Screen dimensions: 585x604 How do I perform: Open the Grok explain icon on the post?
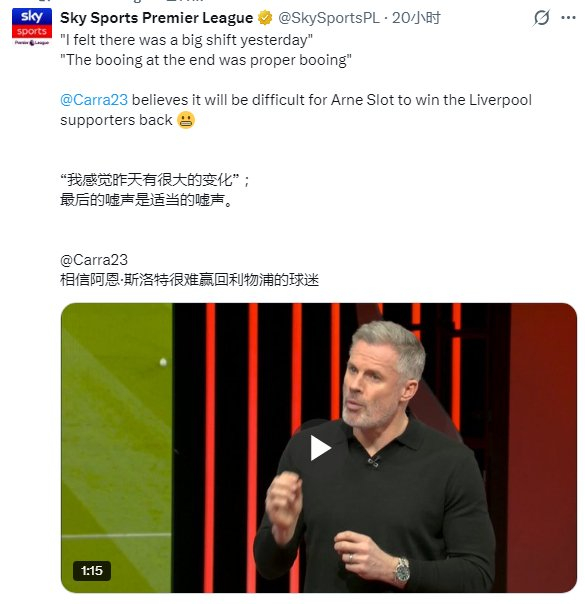pyautogui.click(x=541, y=18)
